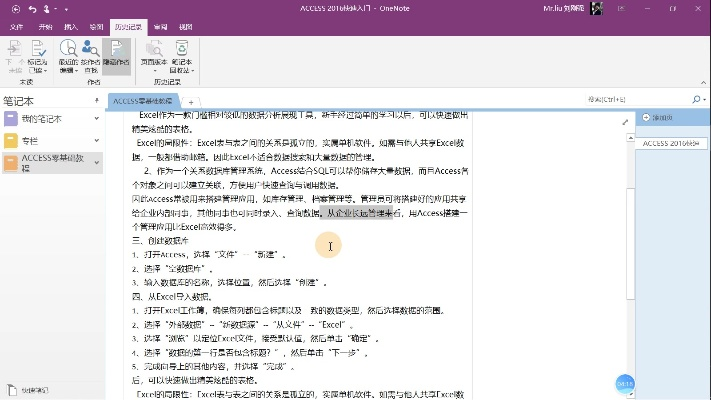This screenshot has height=400, width=711.
Task: Click the Mr.liu account name
Action: (564, 9)
